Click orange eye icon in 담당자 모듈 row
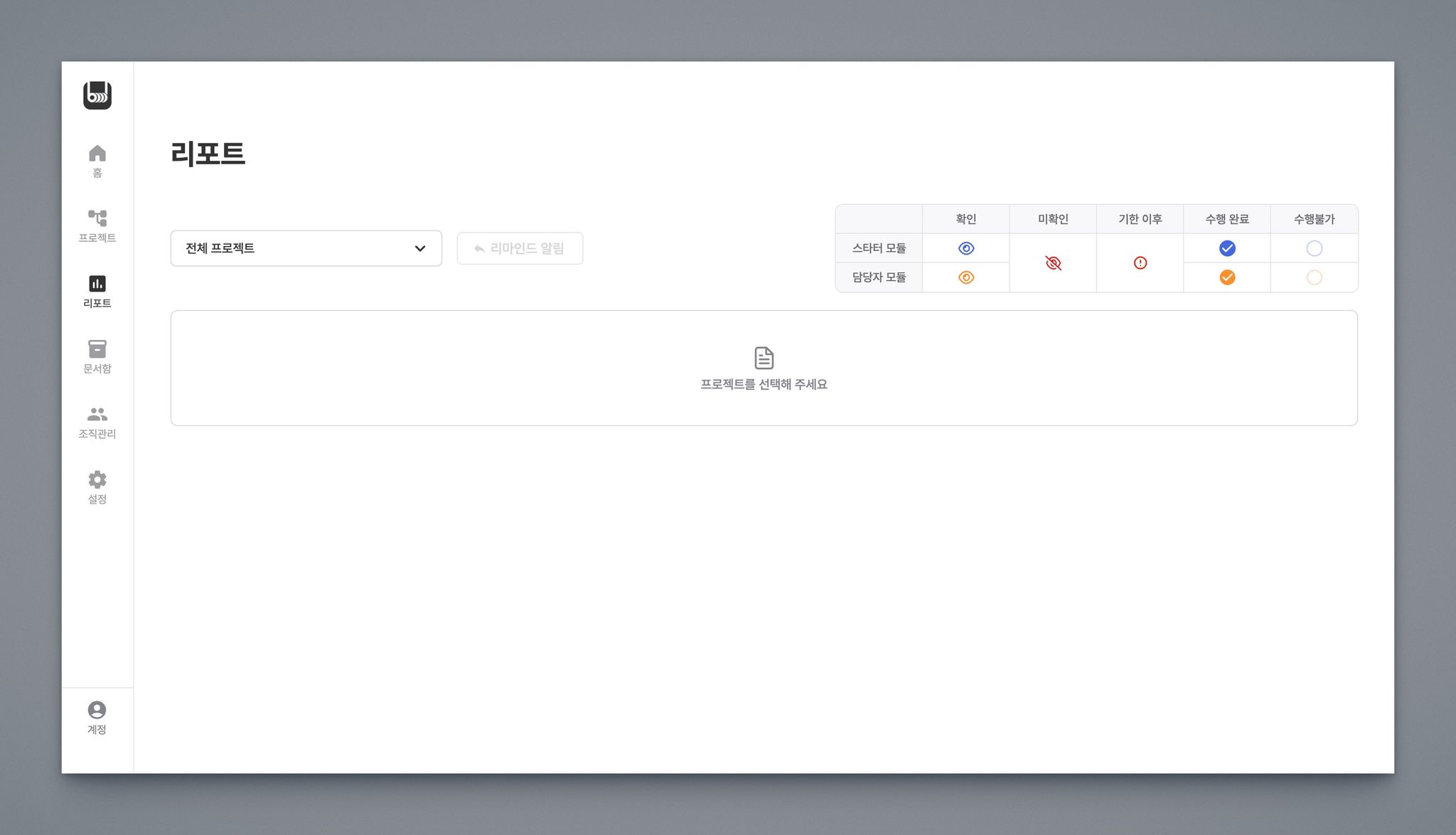 point(966,277)
